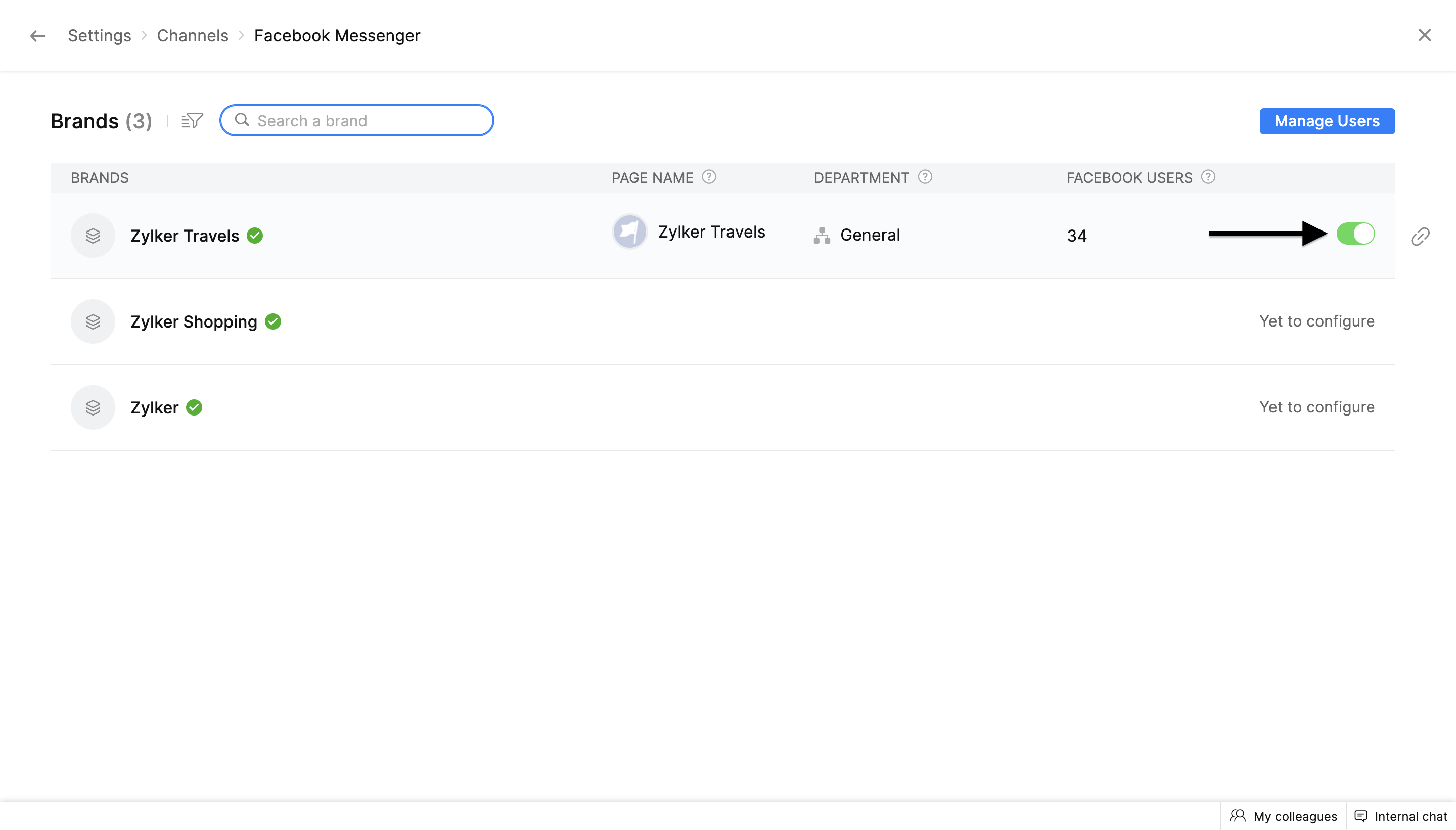The width and height of the screenshot is (1456, 830).
Task: Go to Settings in the breadcrumb
Action: [x=99, y=36]
